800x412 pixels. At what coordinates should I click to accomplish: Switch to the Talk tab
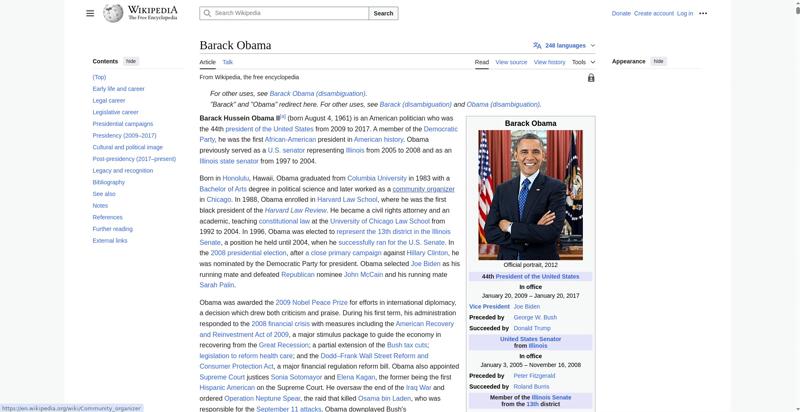click(228, 62)
